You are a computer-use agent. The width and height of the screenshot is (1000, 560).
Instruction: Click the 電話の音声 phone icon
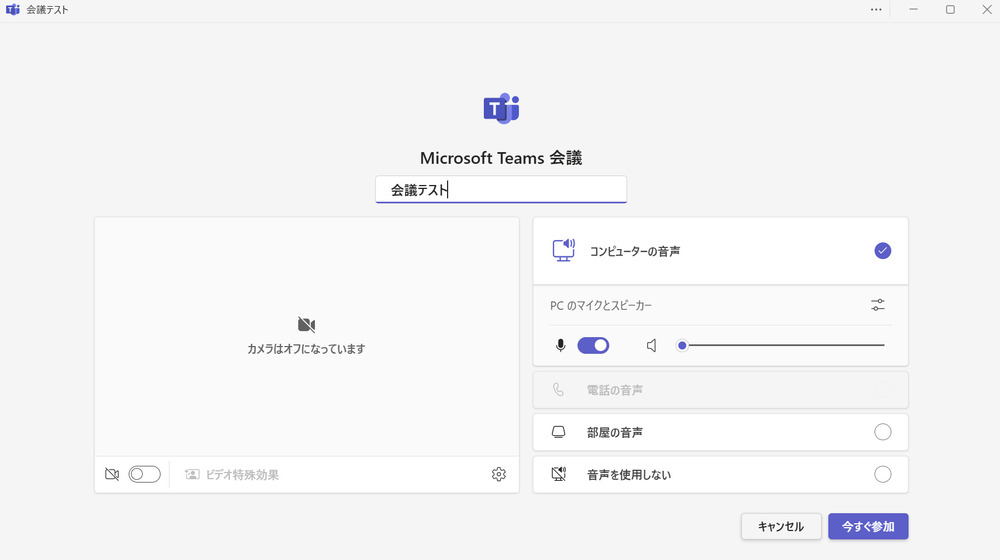(x=558, y=390)
